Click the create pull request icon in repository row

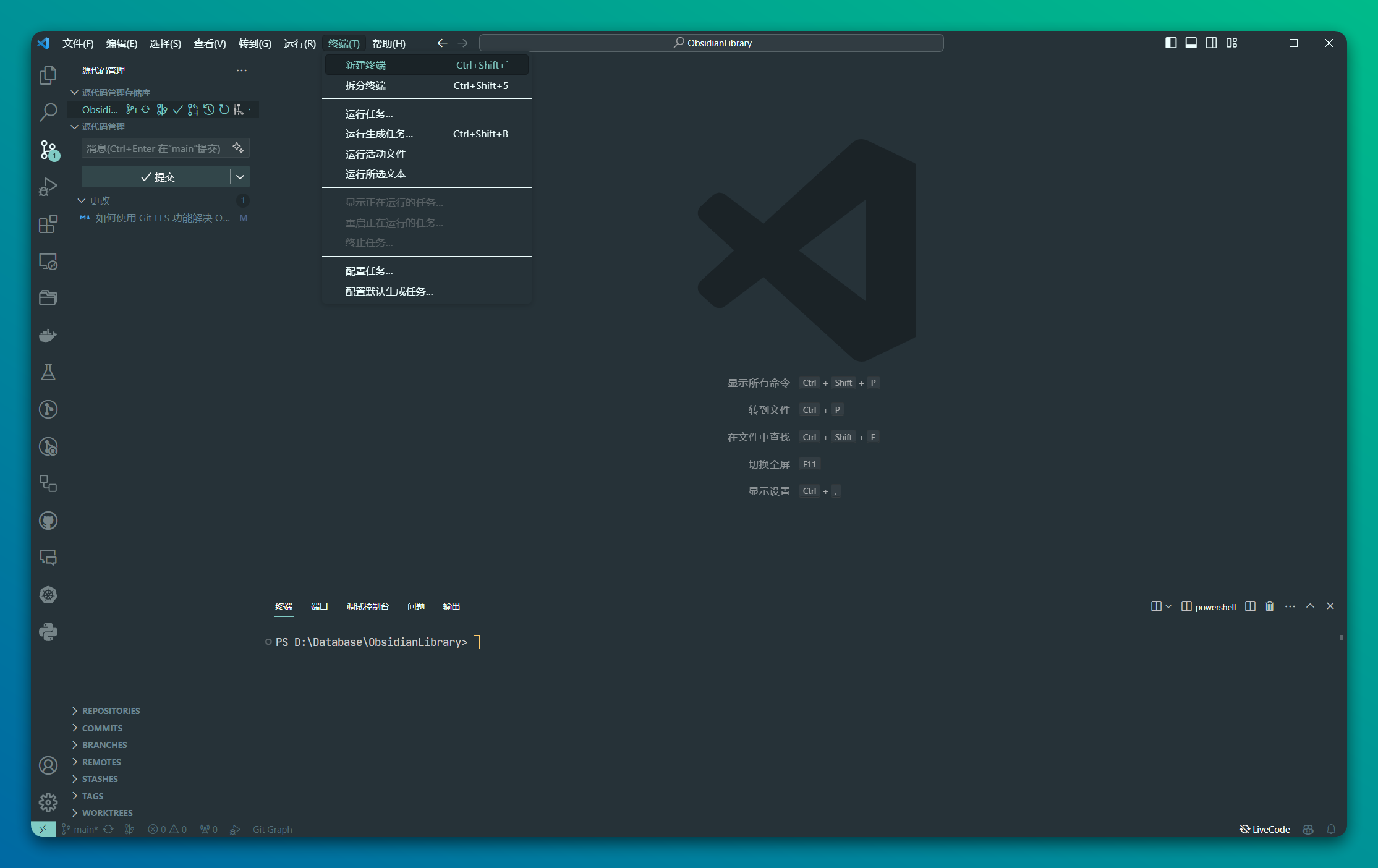(x=193, y=109)
